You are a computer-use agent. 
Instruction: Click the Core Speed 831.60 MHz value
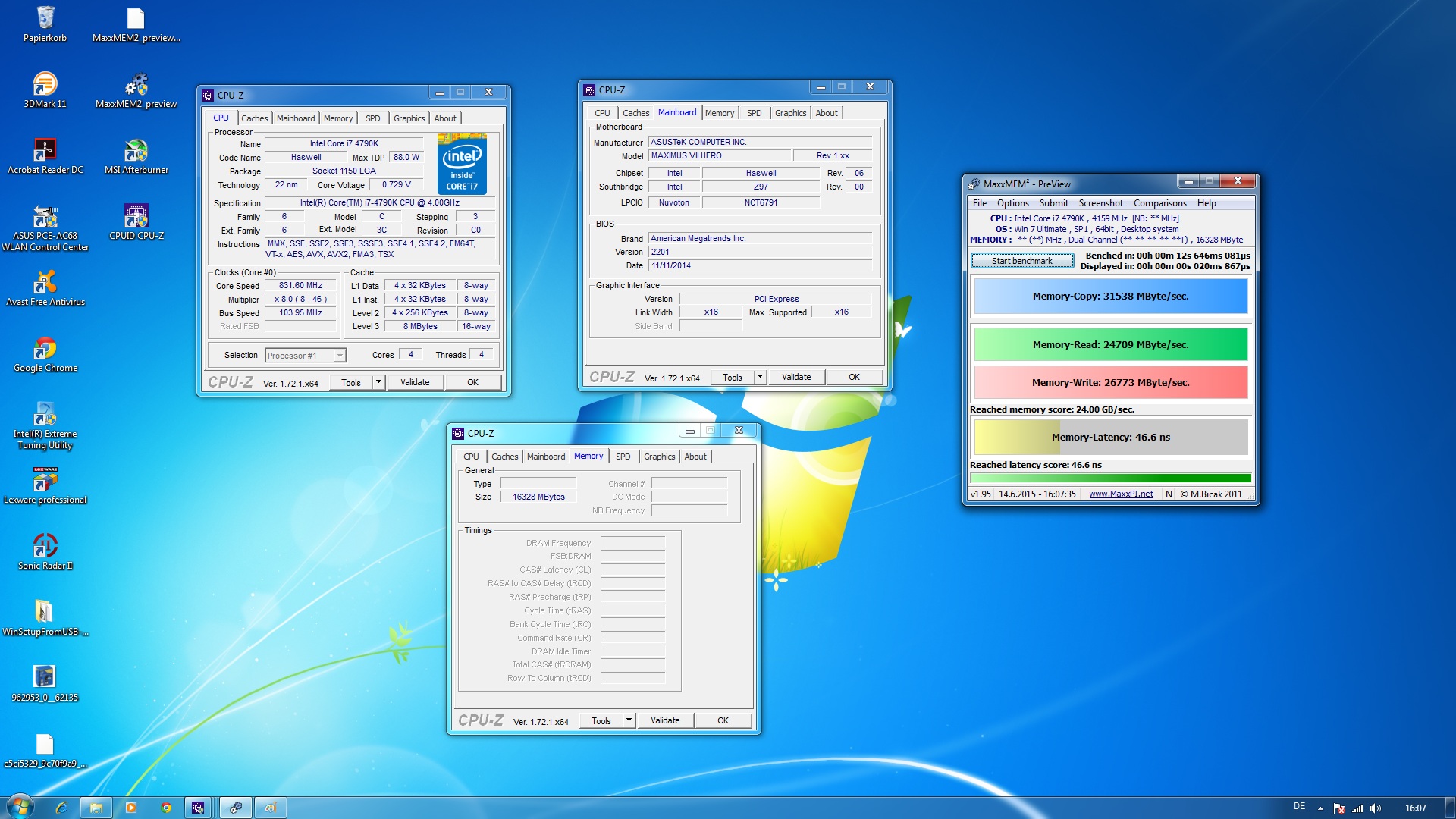[x=300, y=286]
